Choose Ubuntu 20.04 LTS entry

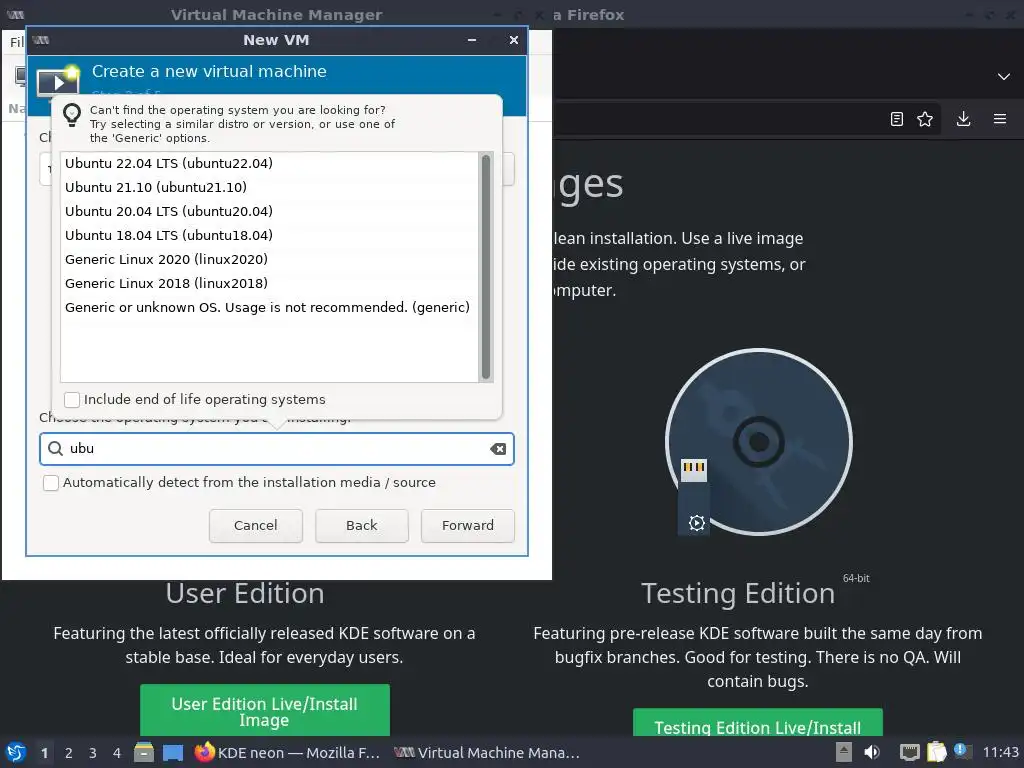269,212
